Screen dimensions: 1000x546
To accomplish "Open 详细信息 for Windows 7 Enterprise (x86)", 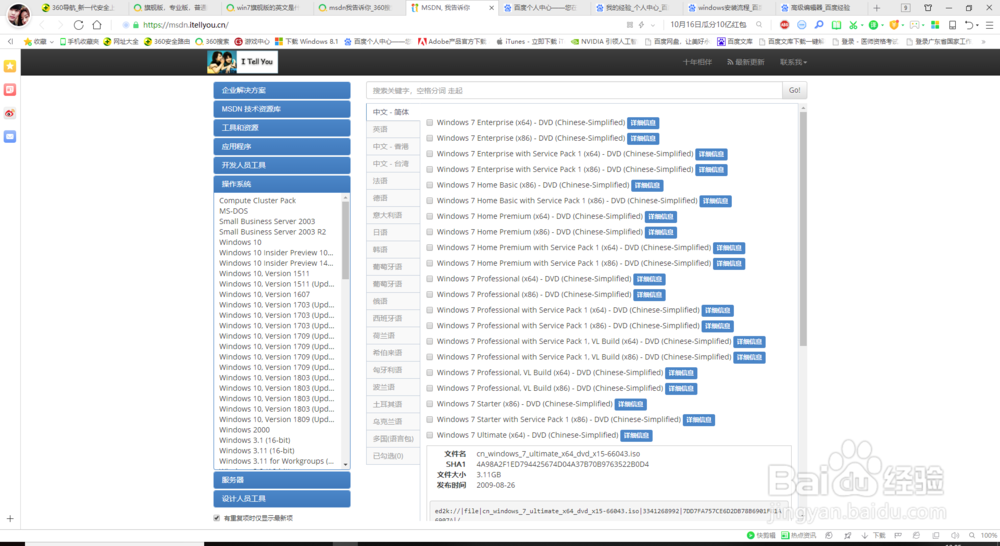I will tap(643, 138).
